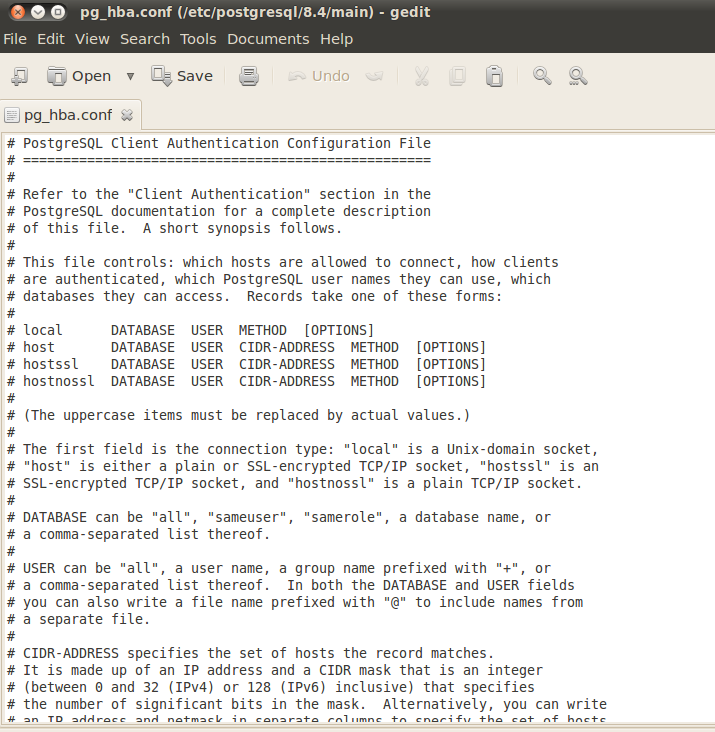This screenshot has width=715, height=732.
Task: Click the Print icon in toolbar
Action: pos(249,76)
